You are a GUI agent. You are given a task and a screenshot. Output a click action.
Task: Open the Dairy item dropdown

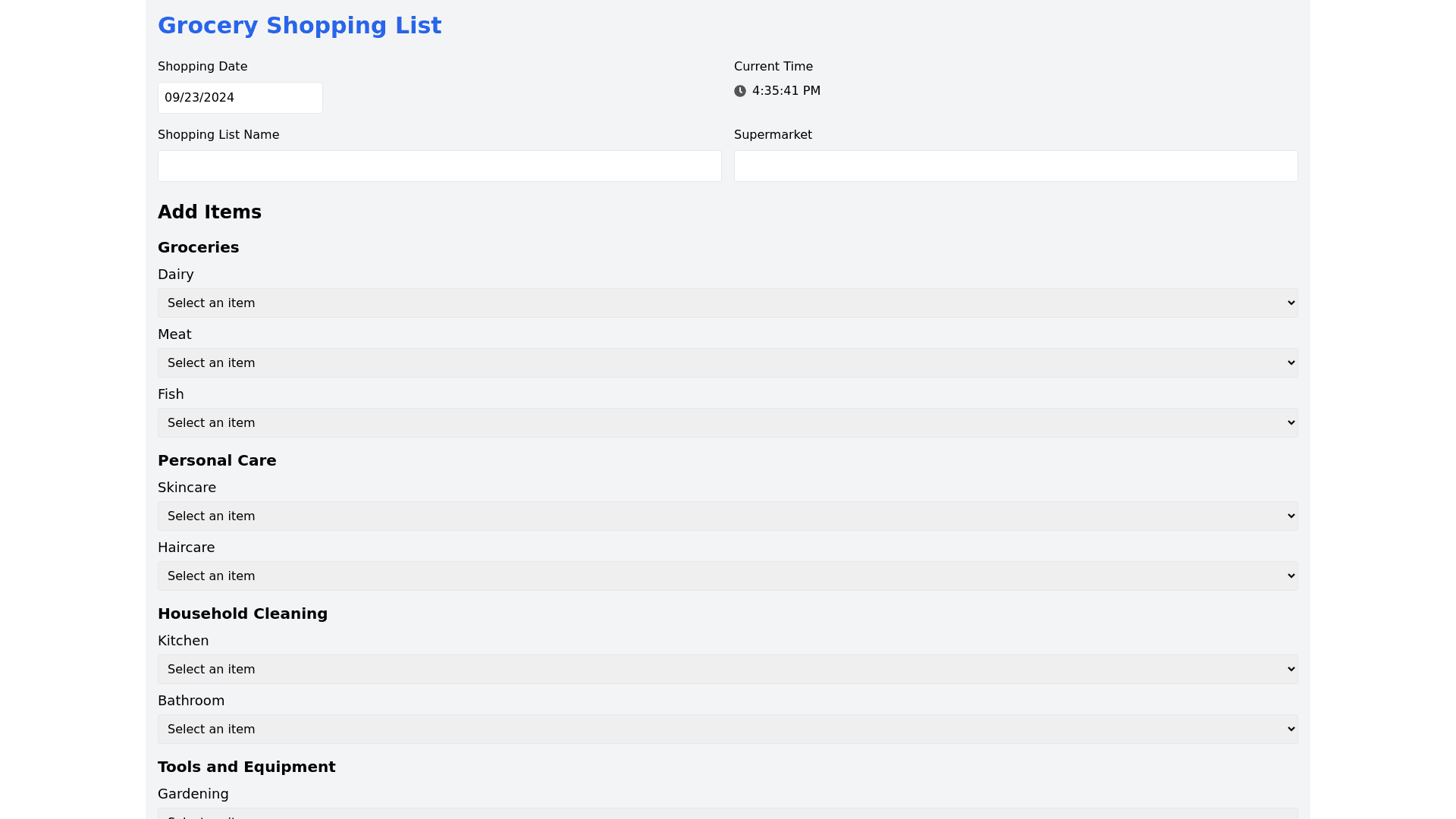727,303
